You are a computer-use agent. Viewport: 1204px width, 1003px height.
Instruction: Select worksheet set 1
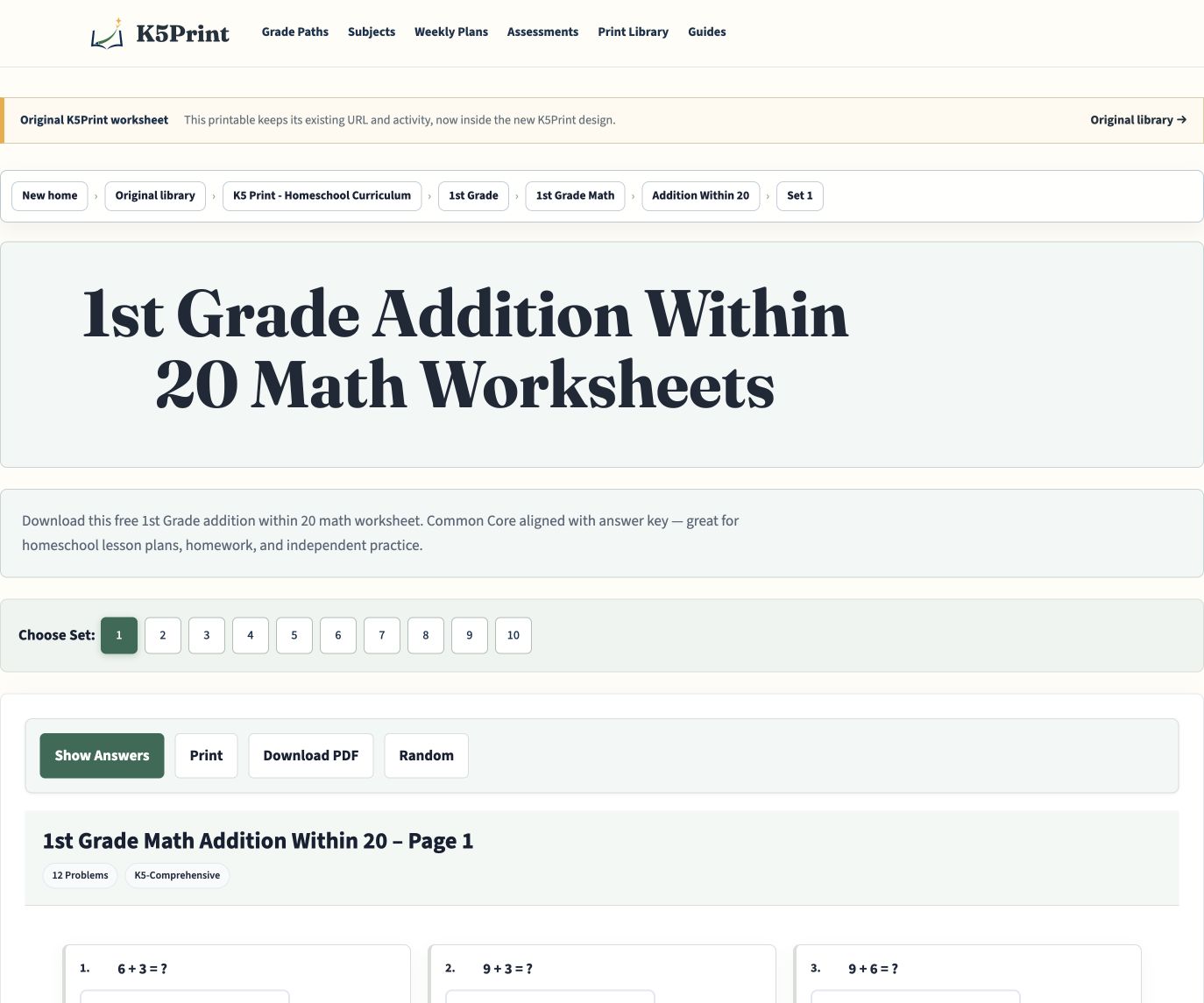119,636
